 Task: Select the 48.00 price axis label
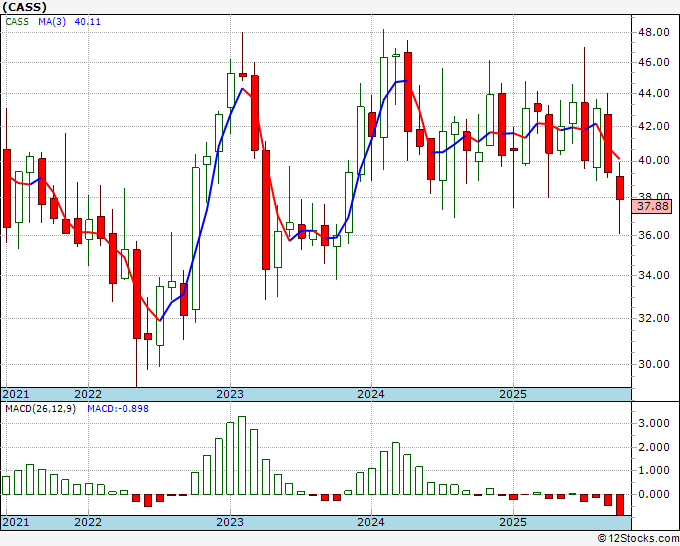pos(653,32)
